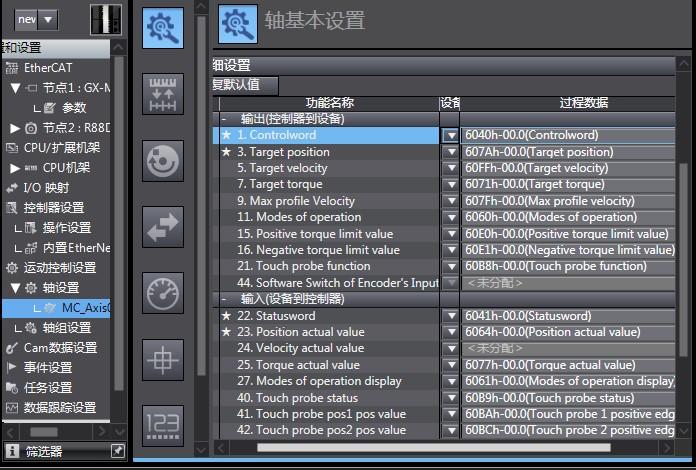Click the 过程数据 column header
This screenshot has height=470, width=696.
568,103
